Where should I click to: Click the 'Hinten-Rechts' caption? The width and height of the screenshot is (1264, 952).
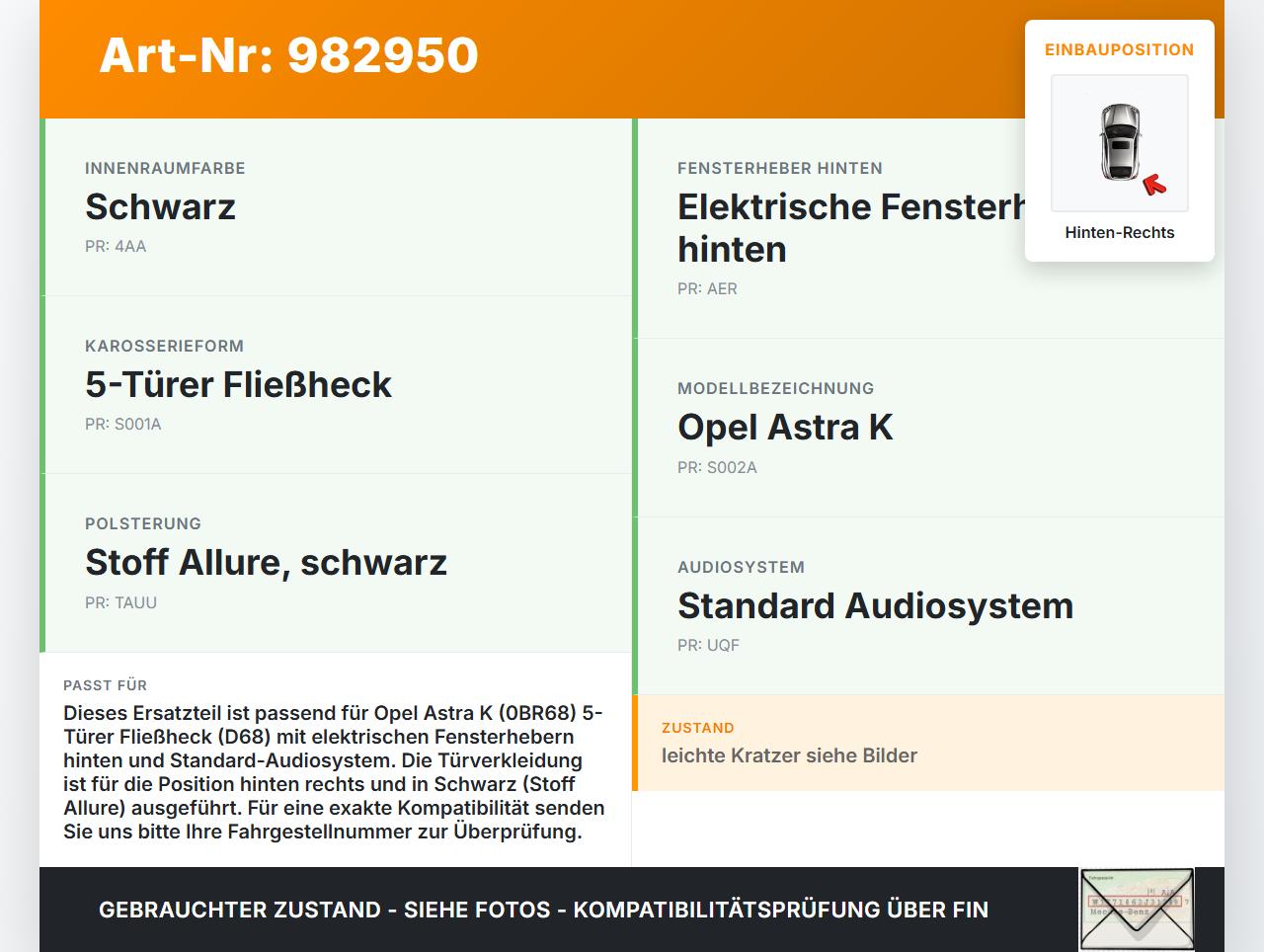point(1120,232)
